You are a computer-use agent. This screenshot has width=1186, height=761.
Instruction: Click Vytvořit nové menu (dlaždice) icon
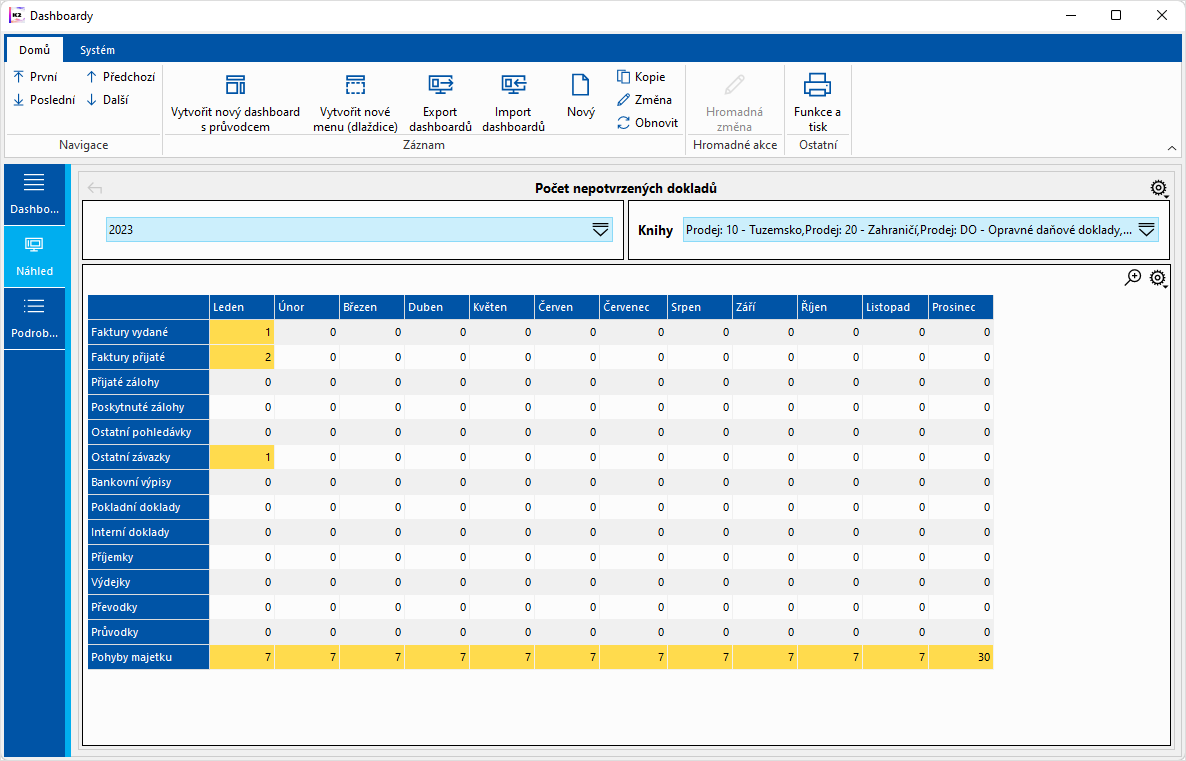[355, 85]
